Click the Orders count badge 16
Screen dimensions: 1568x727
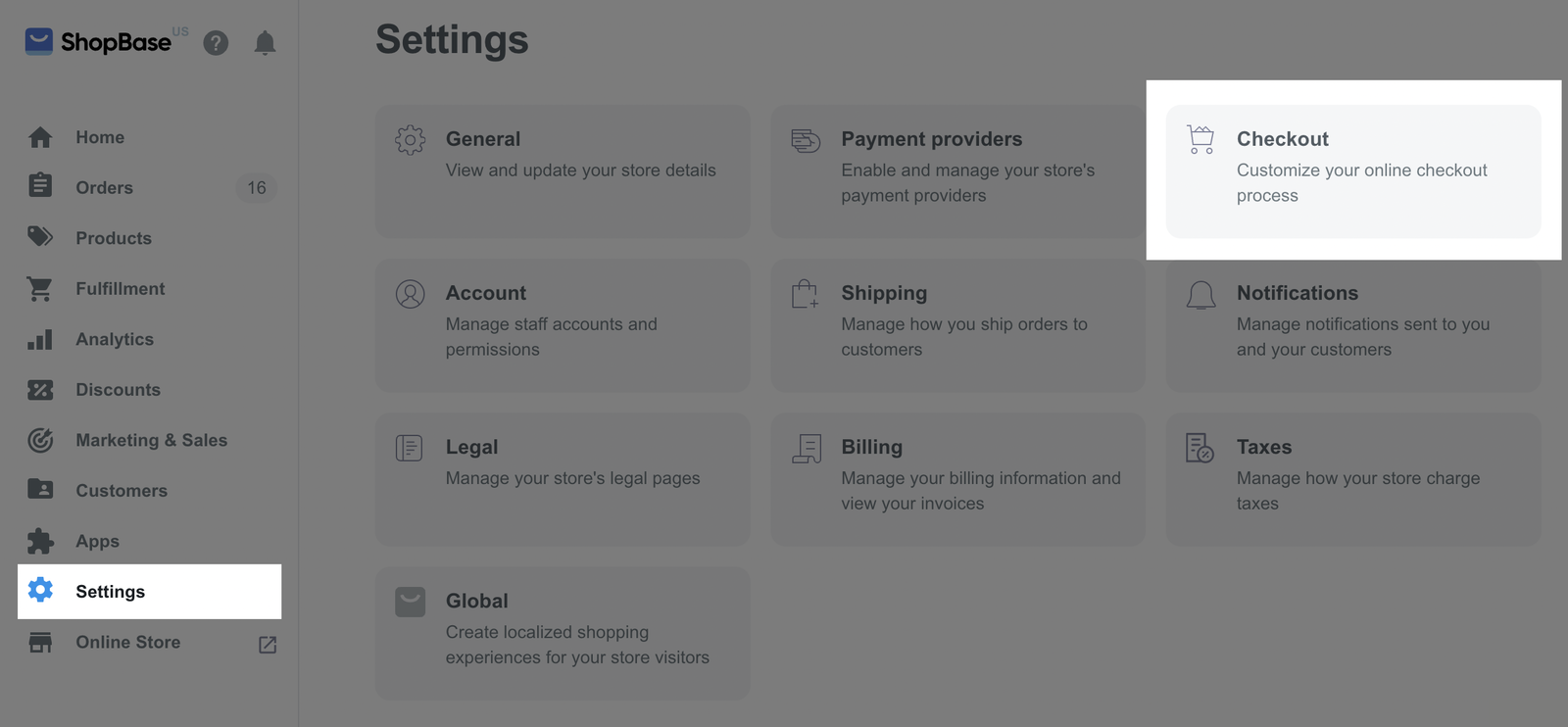(x=257, y=187)
